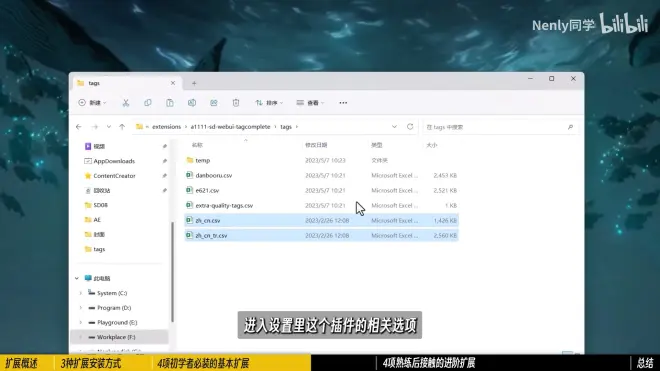Sort by Name (名称) column header

[197, 145]
